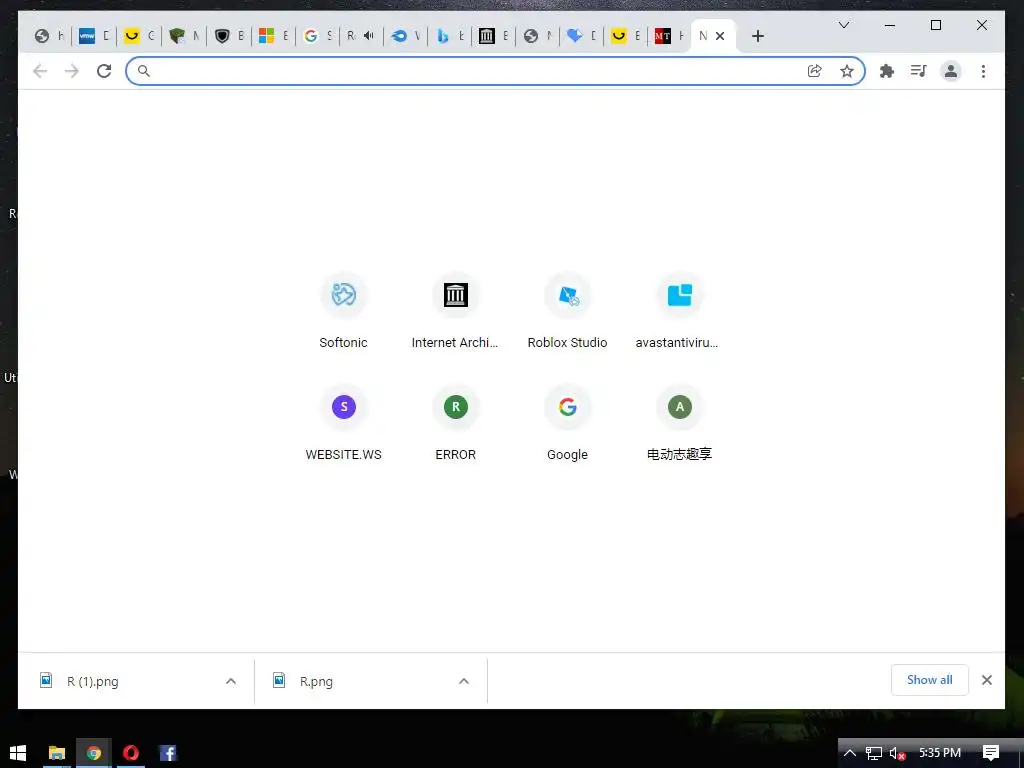Switch to the Microsoft logo tab
Viewport: 1024px width, 768px height.
pos(273,36)
